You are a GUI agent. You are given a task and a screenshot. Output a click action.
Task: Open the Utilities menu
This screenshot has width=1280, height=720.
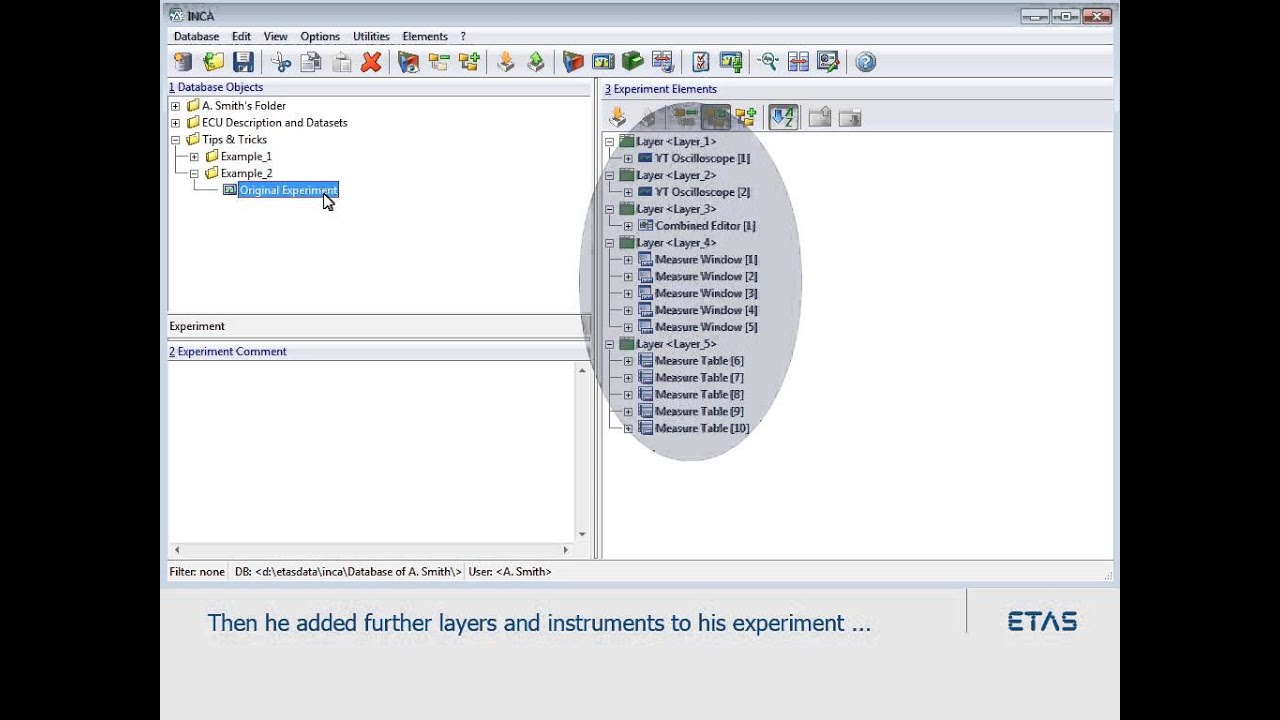[x=371, y=37]
